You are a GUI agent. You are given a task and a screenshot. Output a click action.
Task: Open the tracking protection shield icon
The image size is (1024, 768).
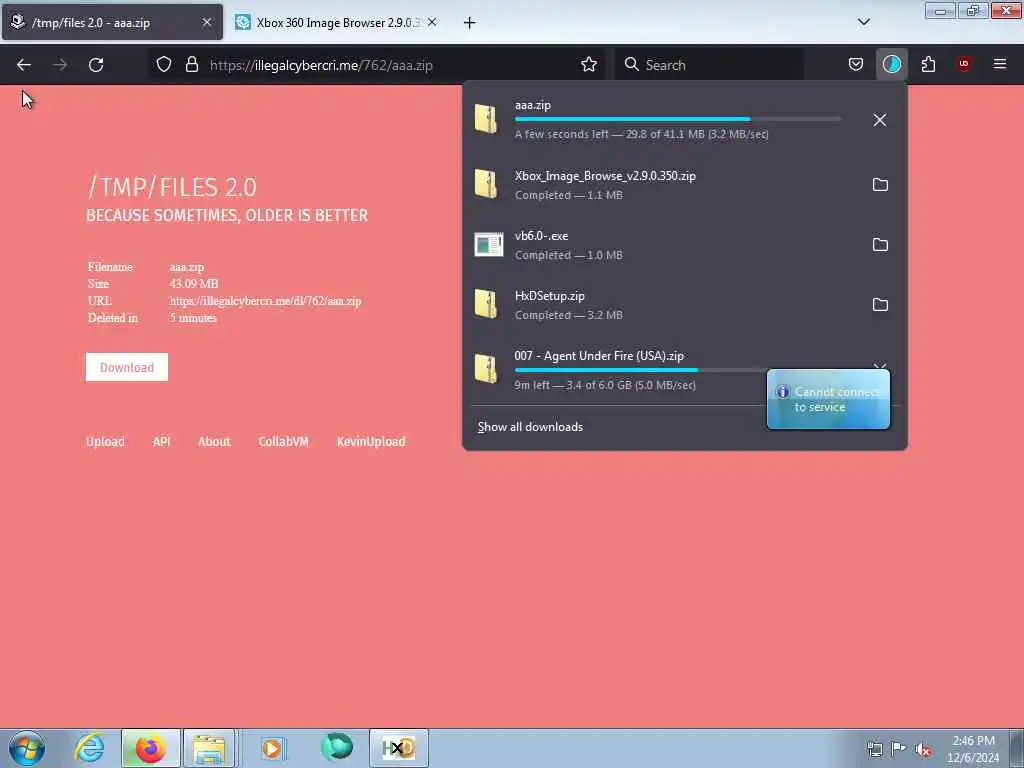(164, 65)
